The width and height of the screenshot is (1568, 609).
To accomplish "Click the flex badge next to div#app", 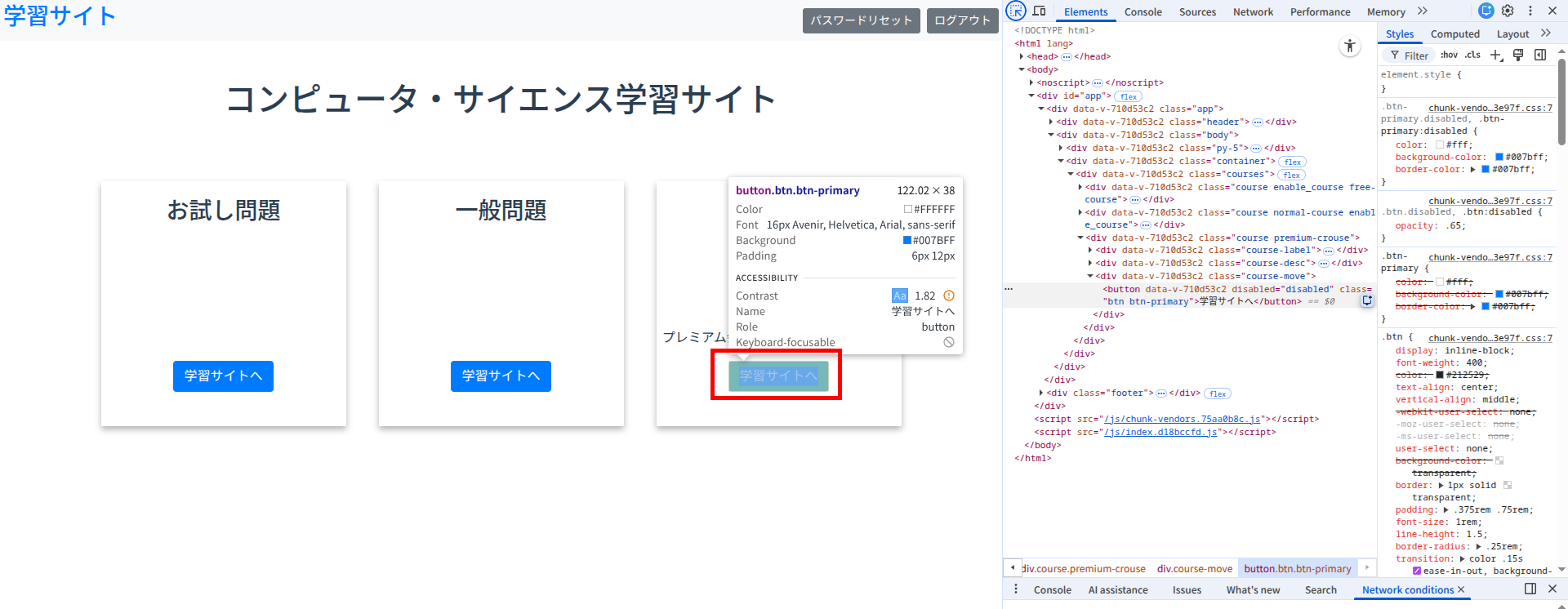I will (x=1129, y=96).
